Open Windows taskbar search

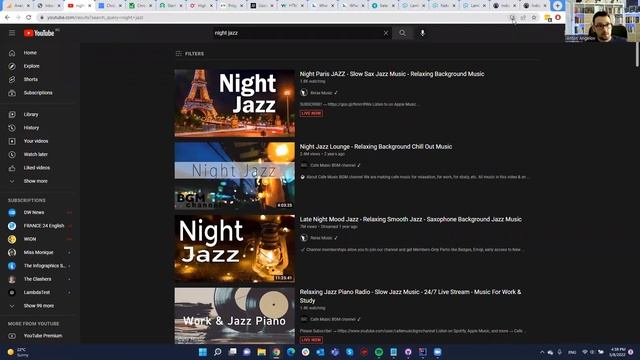pos(218,352)
